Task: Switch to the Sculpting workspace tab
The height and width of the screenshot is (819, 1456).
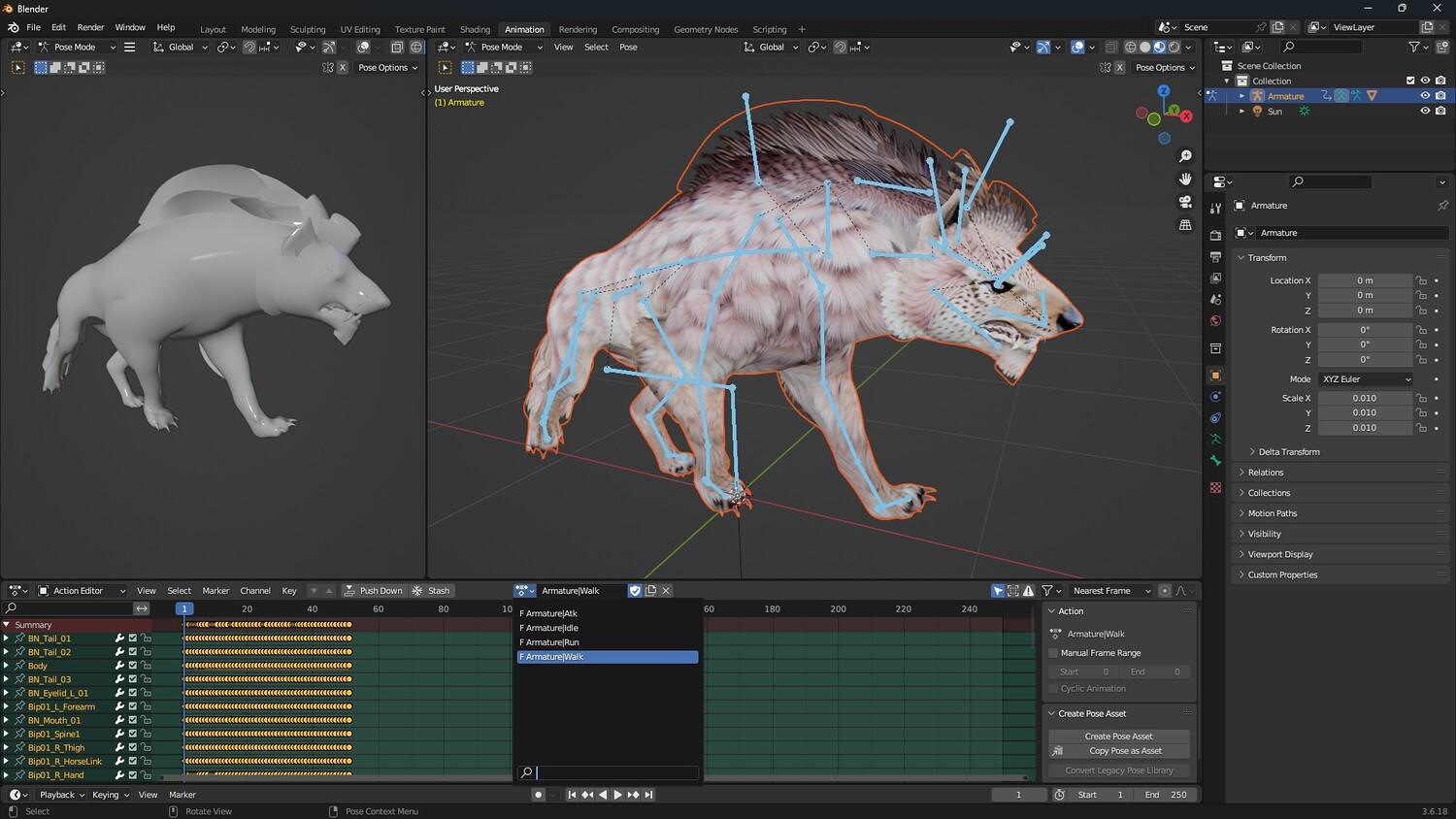Action: pyautogui.click(x=308, y=29)
